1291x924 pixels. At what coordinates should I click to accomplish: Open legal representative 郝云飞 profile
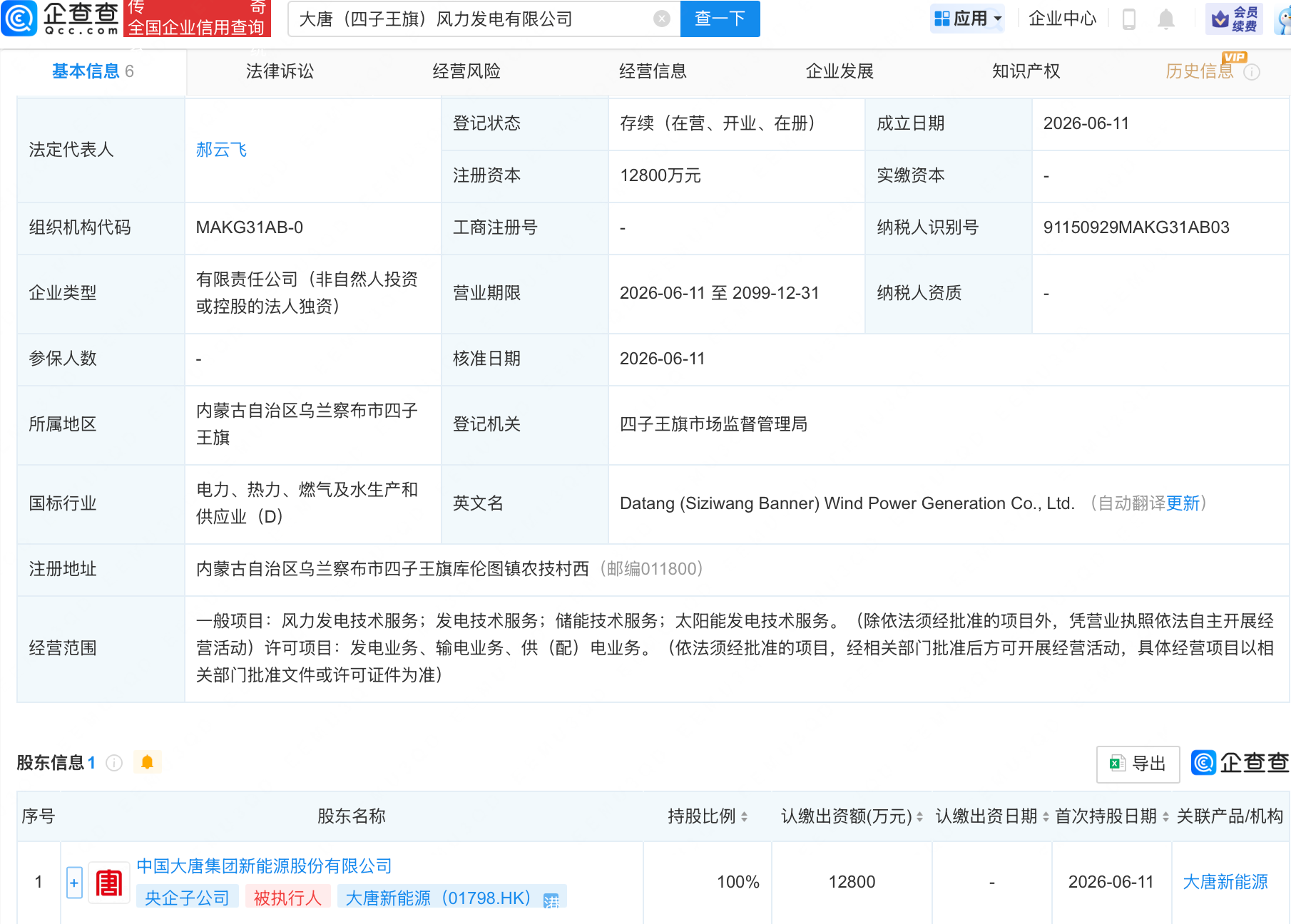coord(222,150)
